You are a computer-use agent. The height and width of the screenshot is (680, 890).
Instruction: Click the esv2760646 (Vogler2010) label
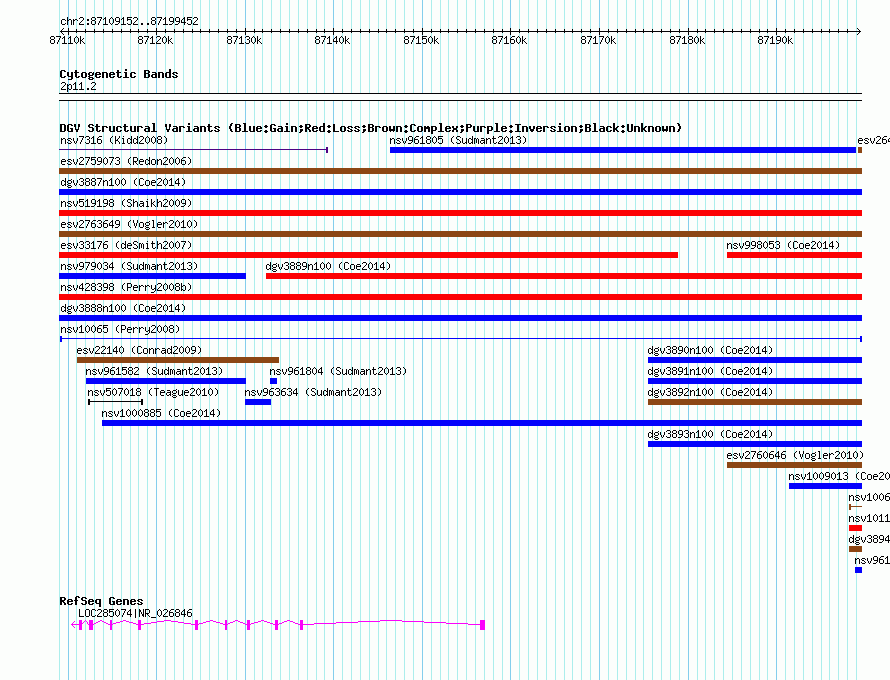click(x=795, y=455)
